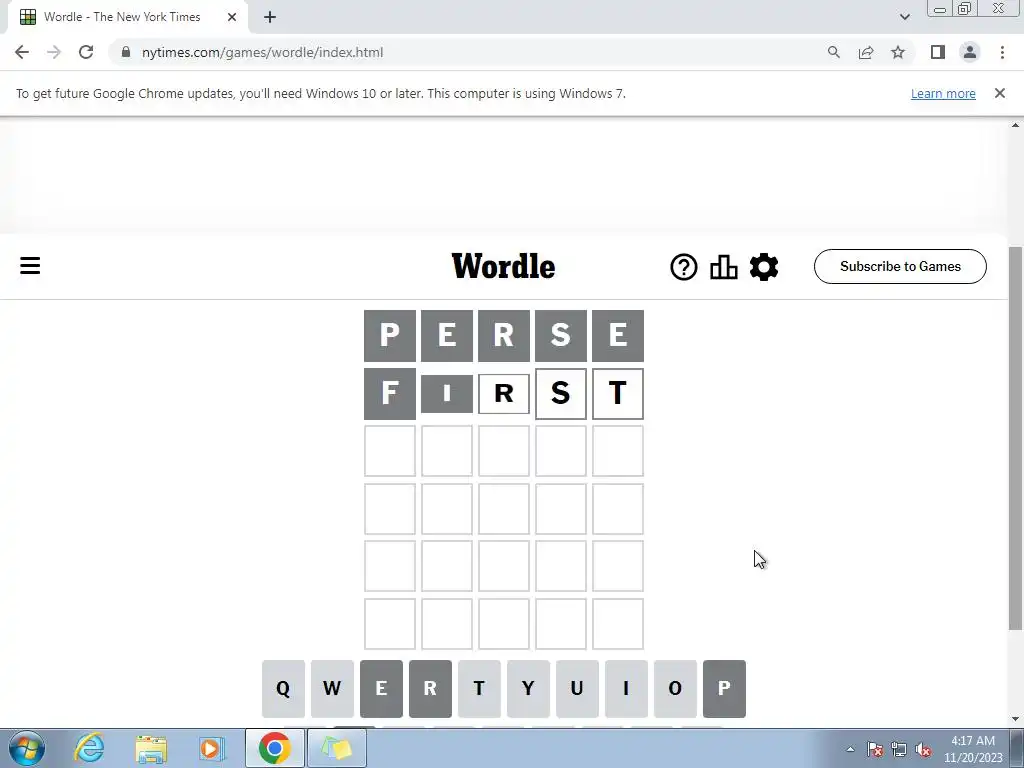
Task: Tap the O key on the keyboard
Action: pyautogui.click(x=675, y=688)
